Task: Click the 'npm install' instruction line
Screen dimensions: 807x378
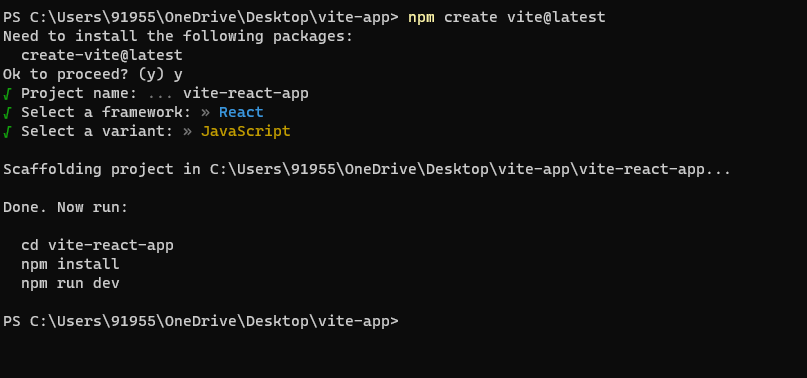Action: coord(70,264)
